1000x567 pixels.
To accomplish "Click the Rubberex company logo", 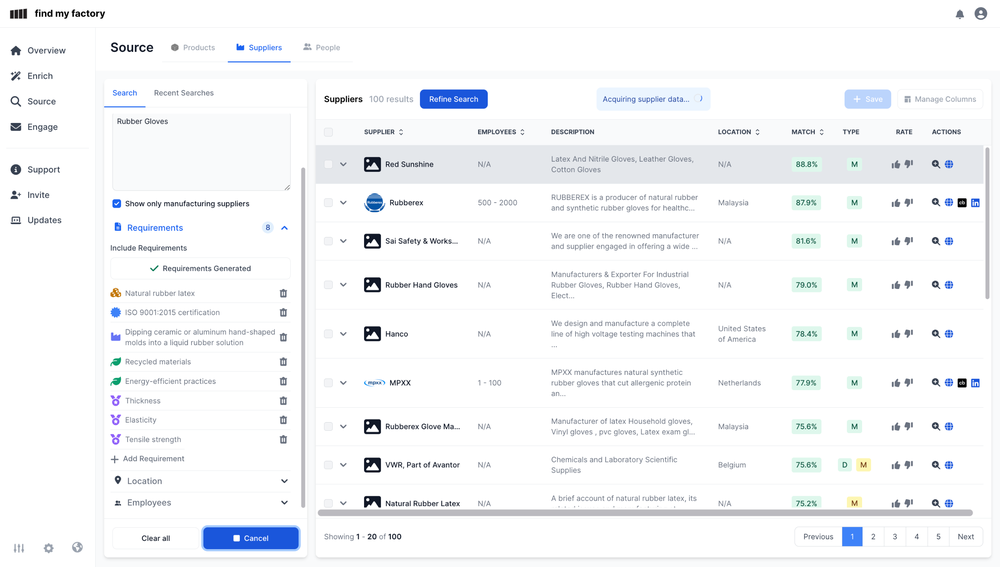I will pyautogui.click(x=374, y=203).
